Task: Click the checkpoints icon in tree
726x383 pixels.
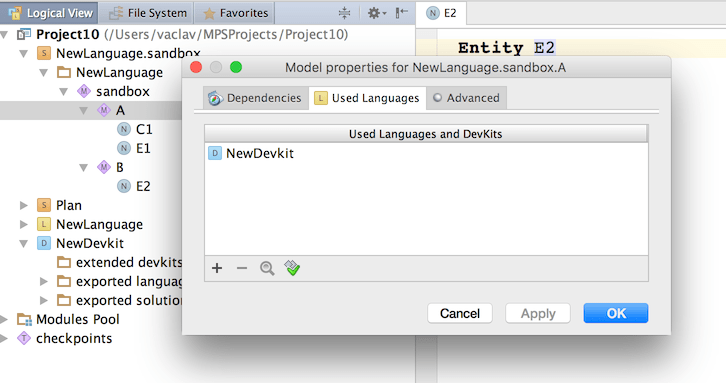Action: [x=24, y=338]
